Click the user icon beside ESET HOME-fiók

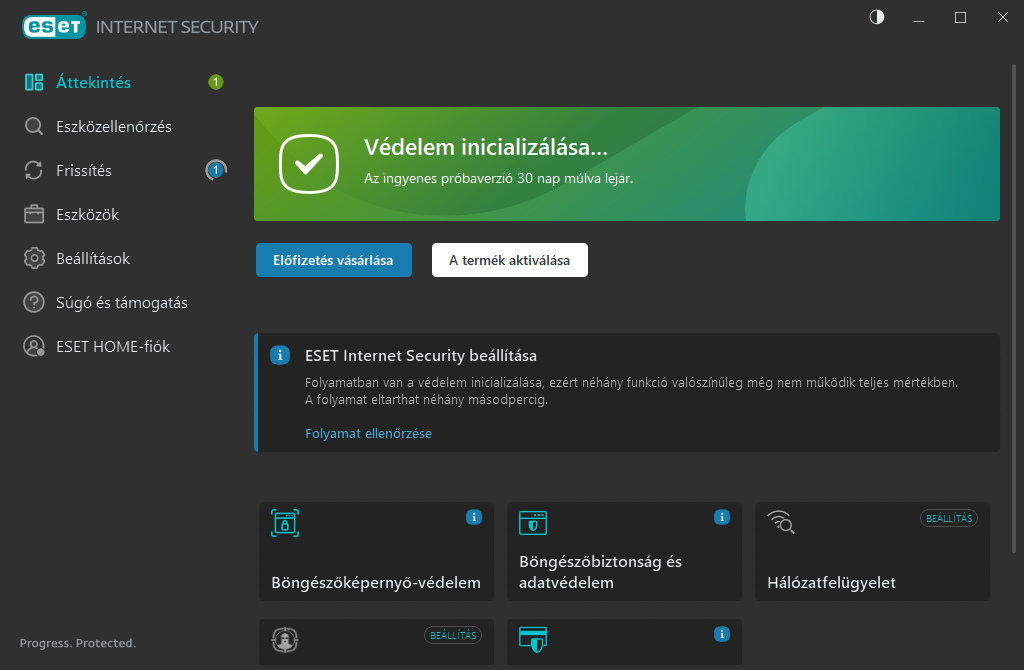pyautogui.click(x=34, y=346)
